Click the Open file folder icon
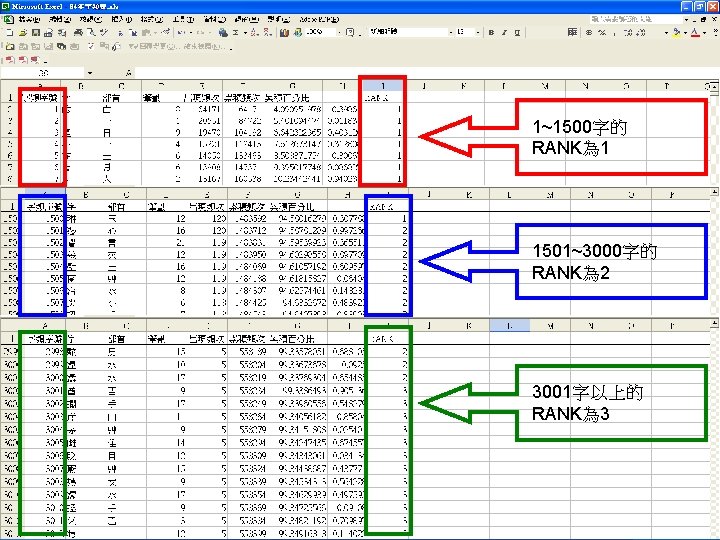Viewport: 720px width, 540px height. click(x=22, y=33)
